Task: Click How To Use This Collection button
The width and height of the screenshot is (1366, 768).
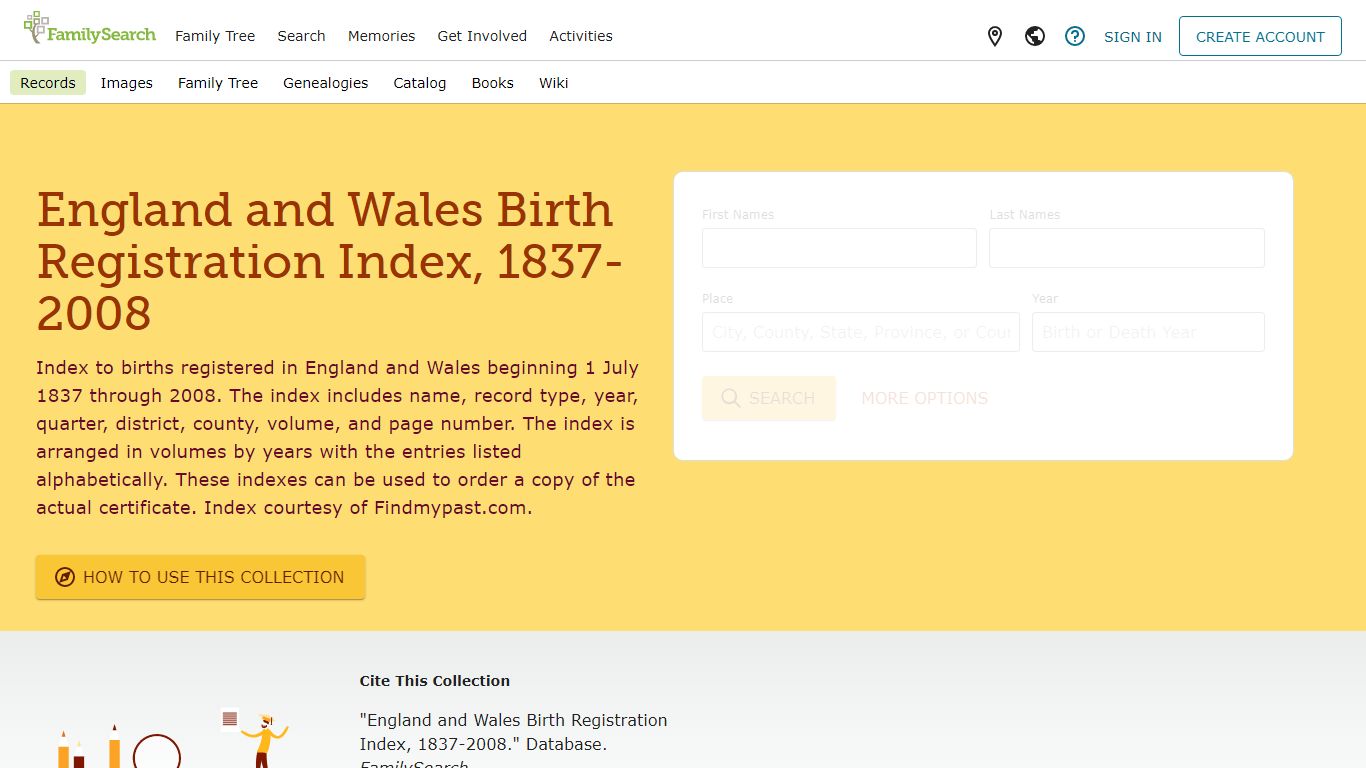Action: pos(200,577)
